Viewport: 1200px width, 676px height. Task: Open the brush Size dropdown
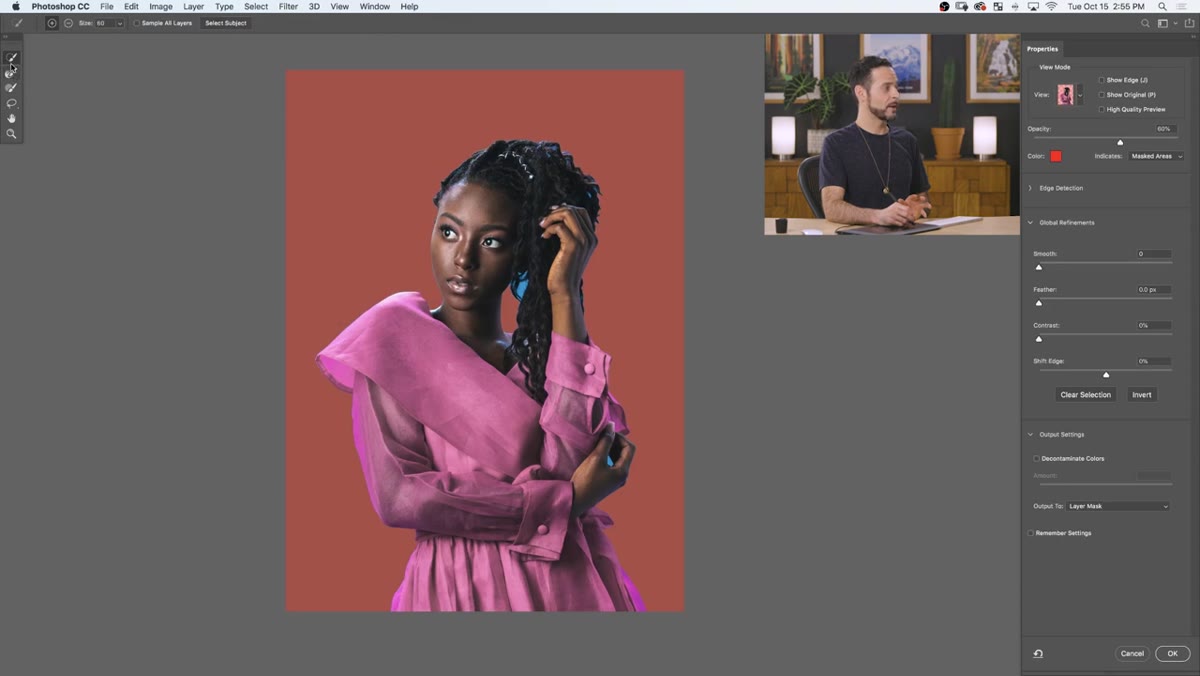point(120,23)
